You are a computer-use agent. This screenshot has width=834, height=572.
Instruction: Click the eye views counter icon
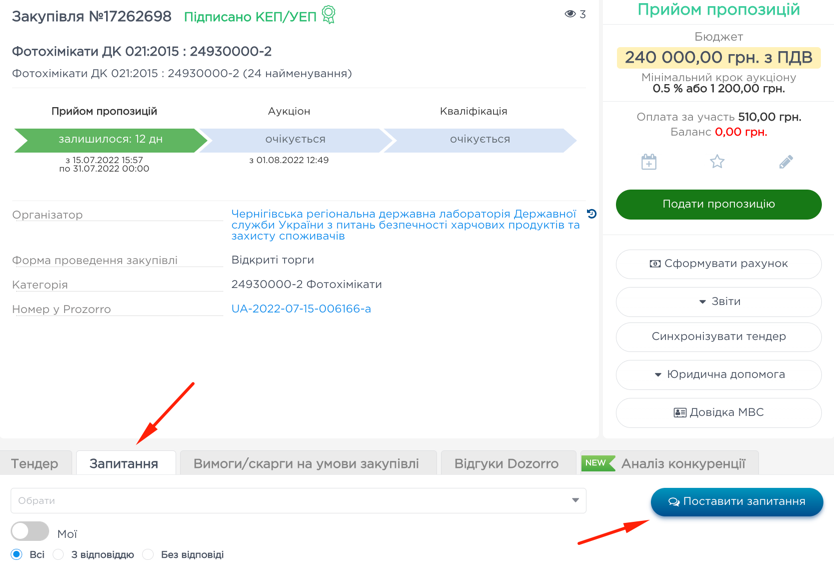coord(570,14)
